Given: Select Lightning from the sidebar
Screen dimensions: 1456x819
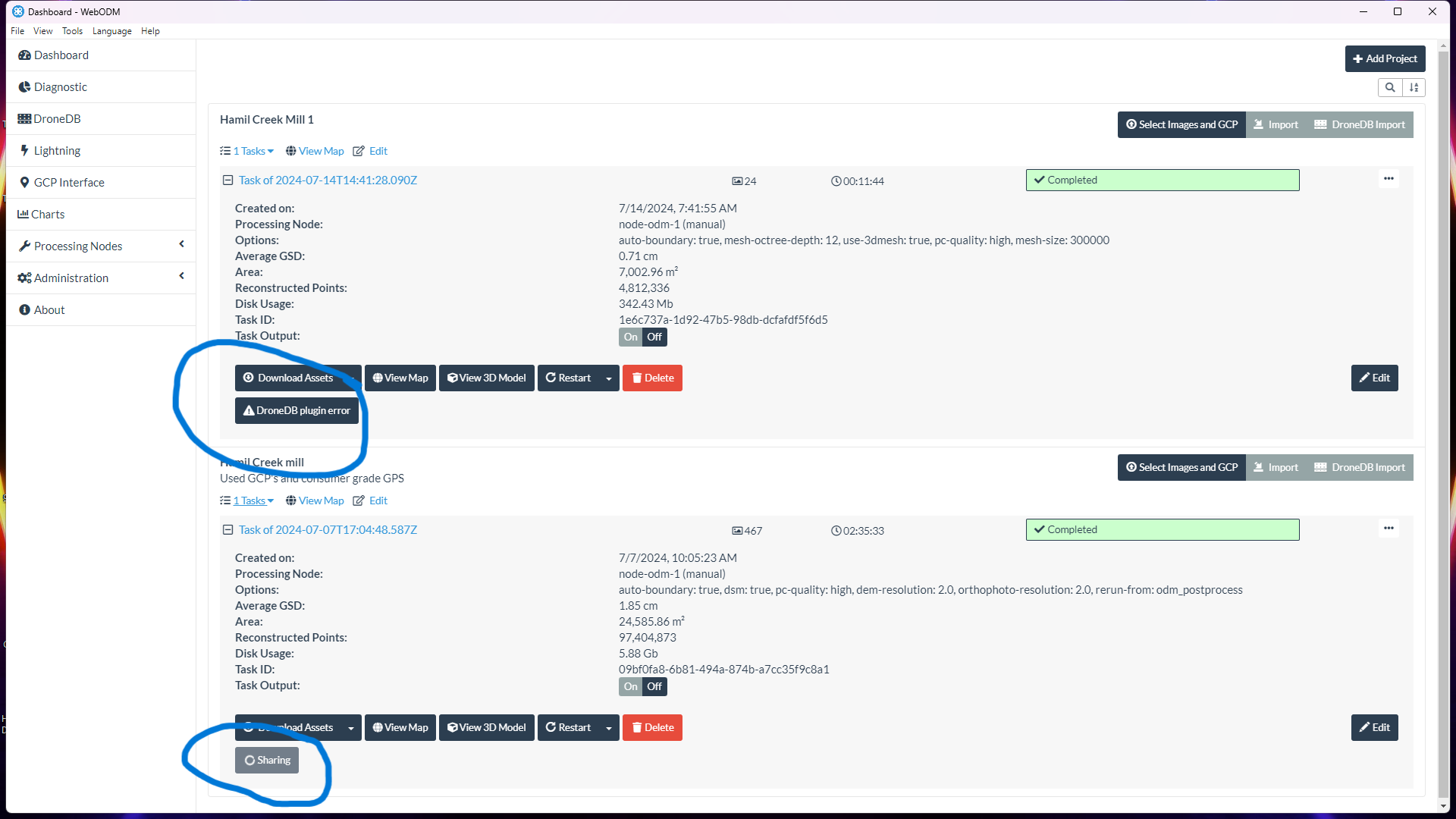Looking at the screenshot, I should pos(56,150).
